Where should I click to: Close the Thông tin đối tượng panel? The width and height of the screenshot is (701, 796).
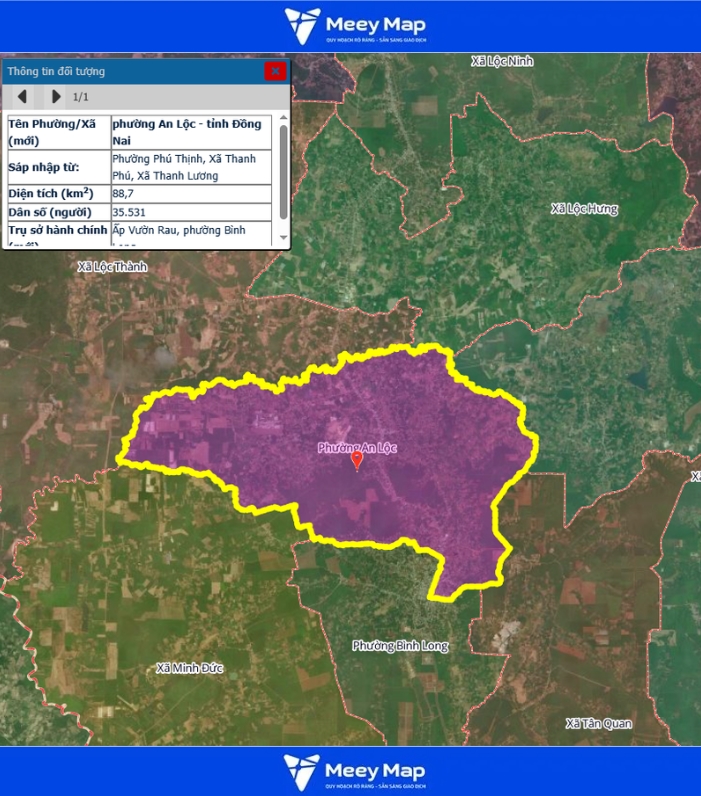[x=275, y=71]
